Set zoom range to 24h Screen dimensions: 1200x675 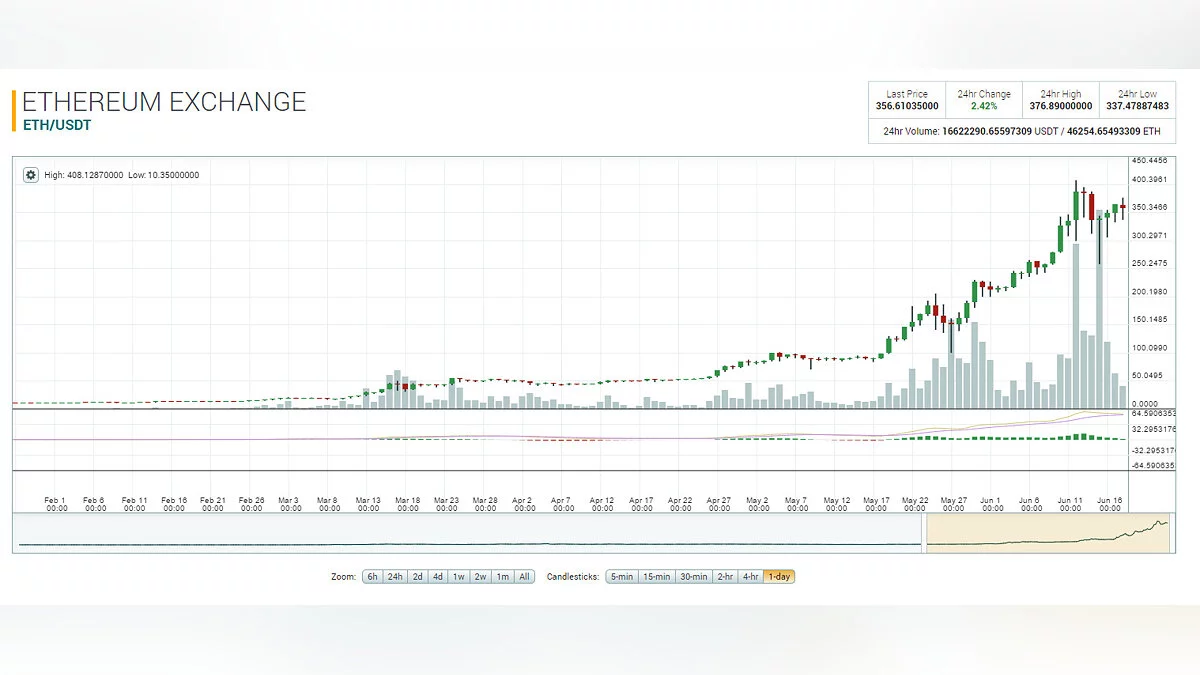click(396, 577)
